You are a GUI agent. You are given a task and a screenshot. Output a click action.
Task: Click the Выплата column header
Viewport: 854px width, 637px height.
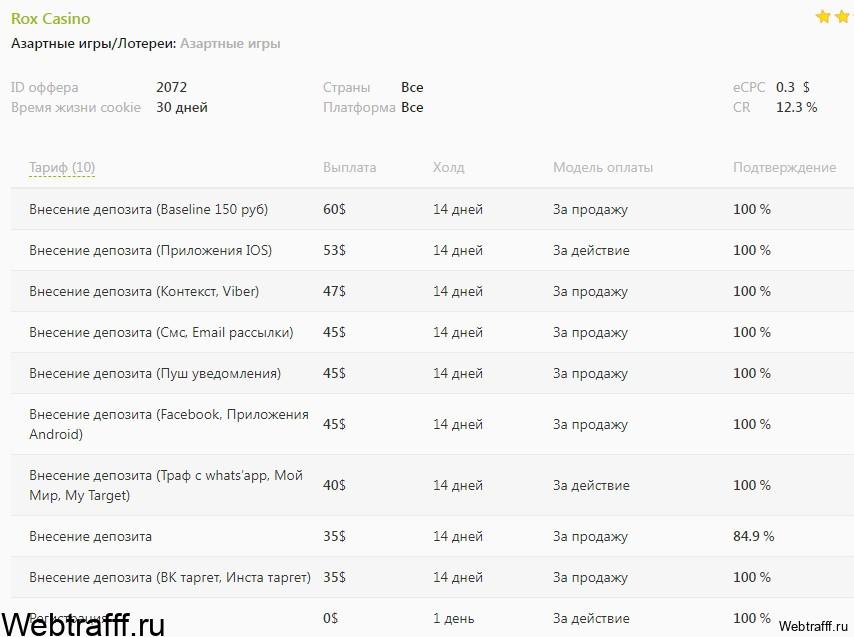coord(350,168)
